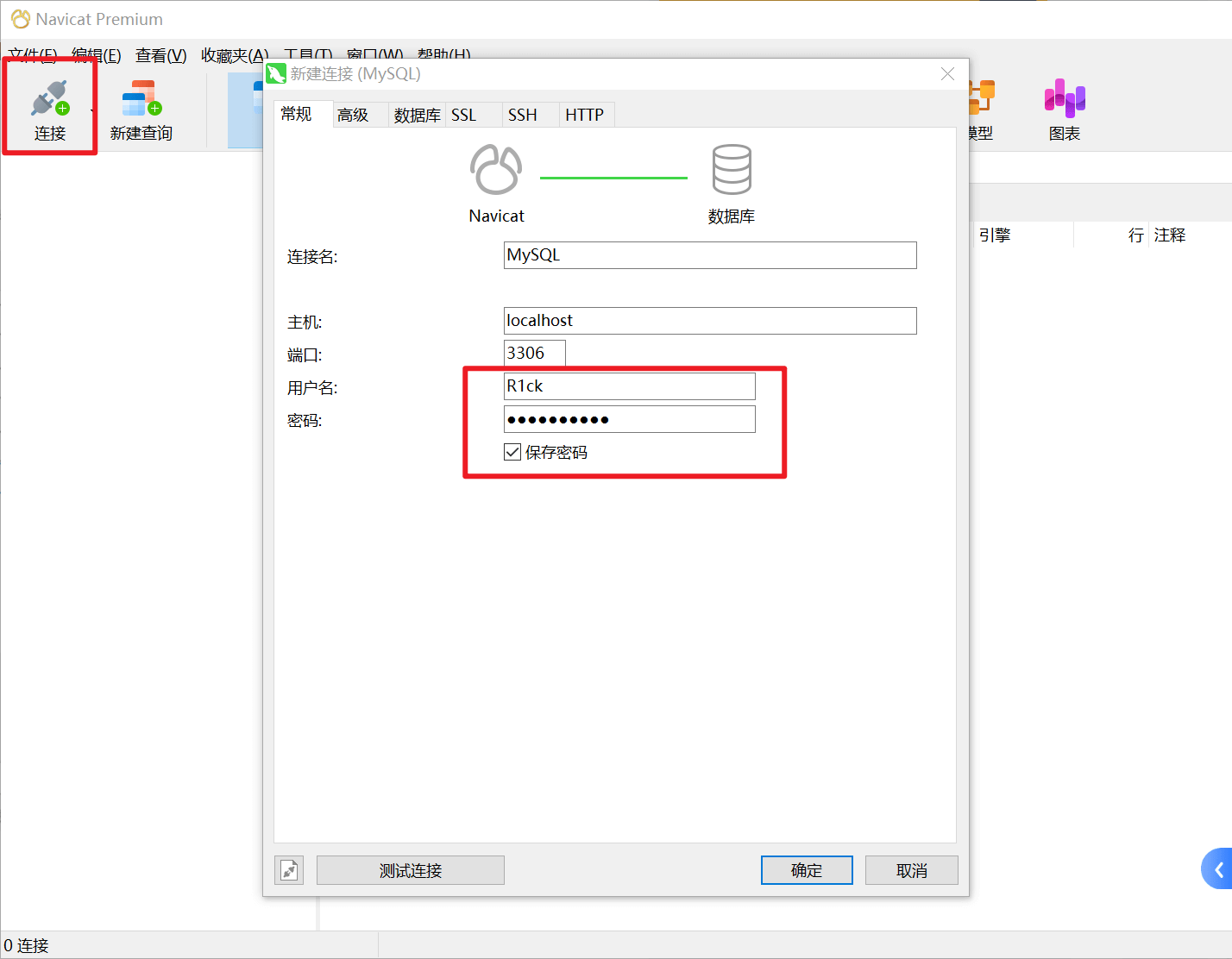The width and height of the screenshot is (1232, 959).
Task: Open the SSH tab
Action: 522,115
